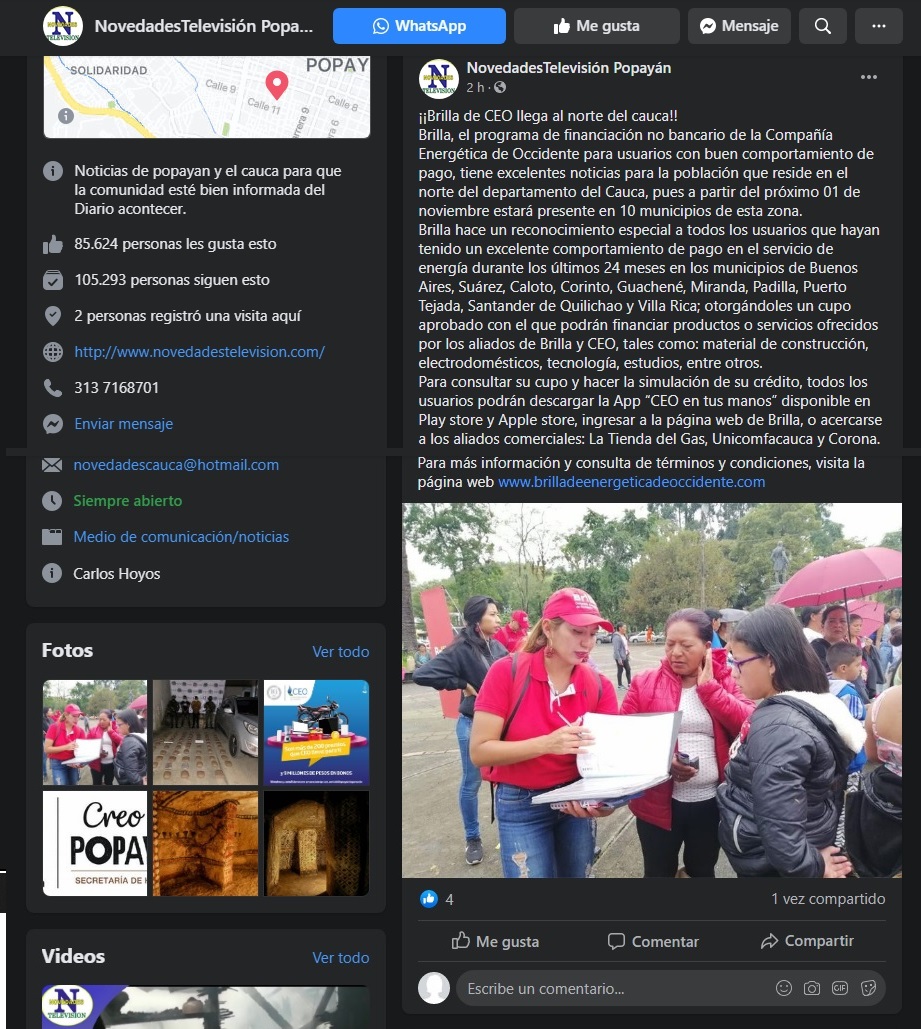Open the page header three-dots menu

point(879,26)
